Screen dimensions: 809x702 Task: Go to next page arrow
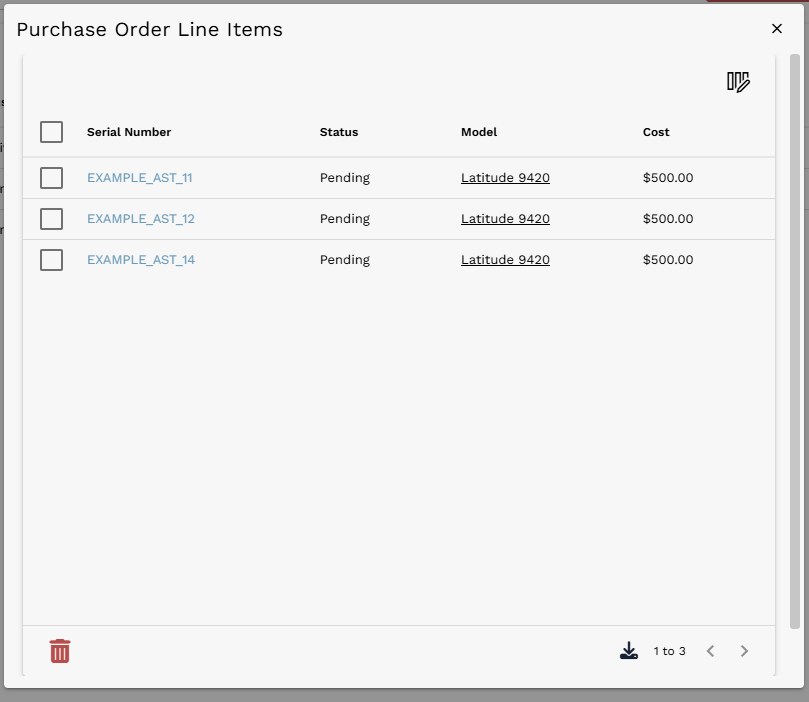pyautogui.click(x=744, y=651)
